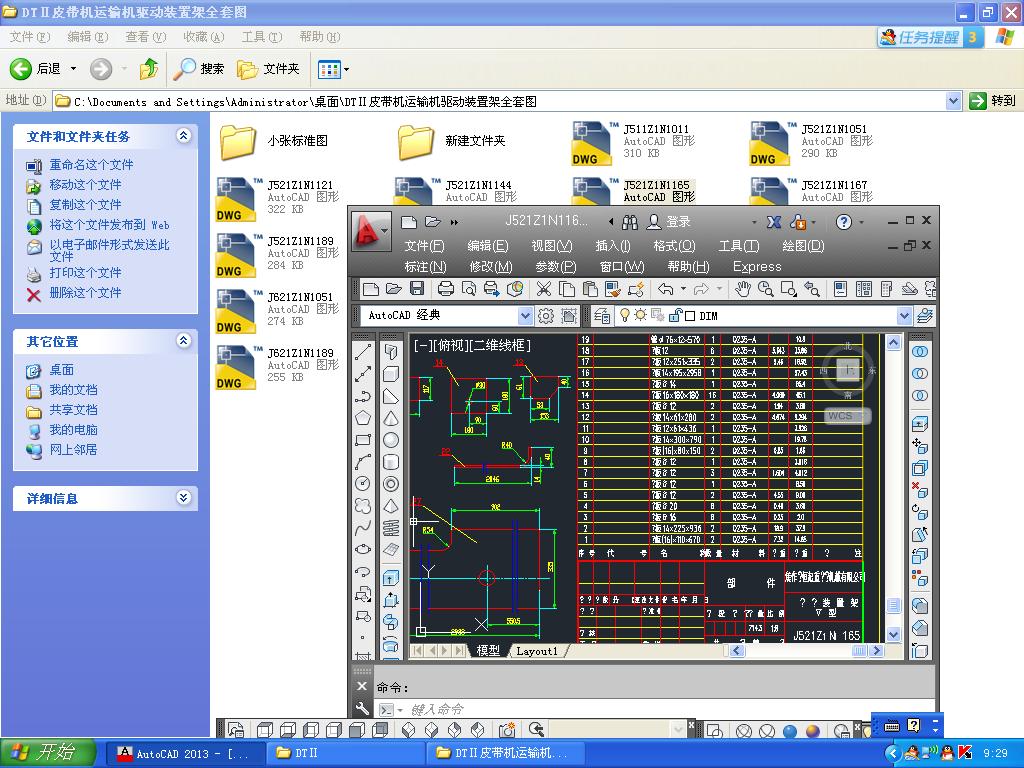Toggle DIM layer viewport freeze icon
Viewport: 1024px width, 768px height.
[x=658, y=315]
